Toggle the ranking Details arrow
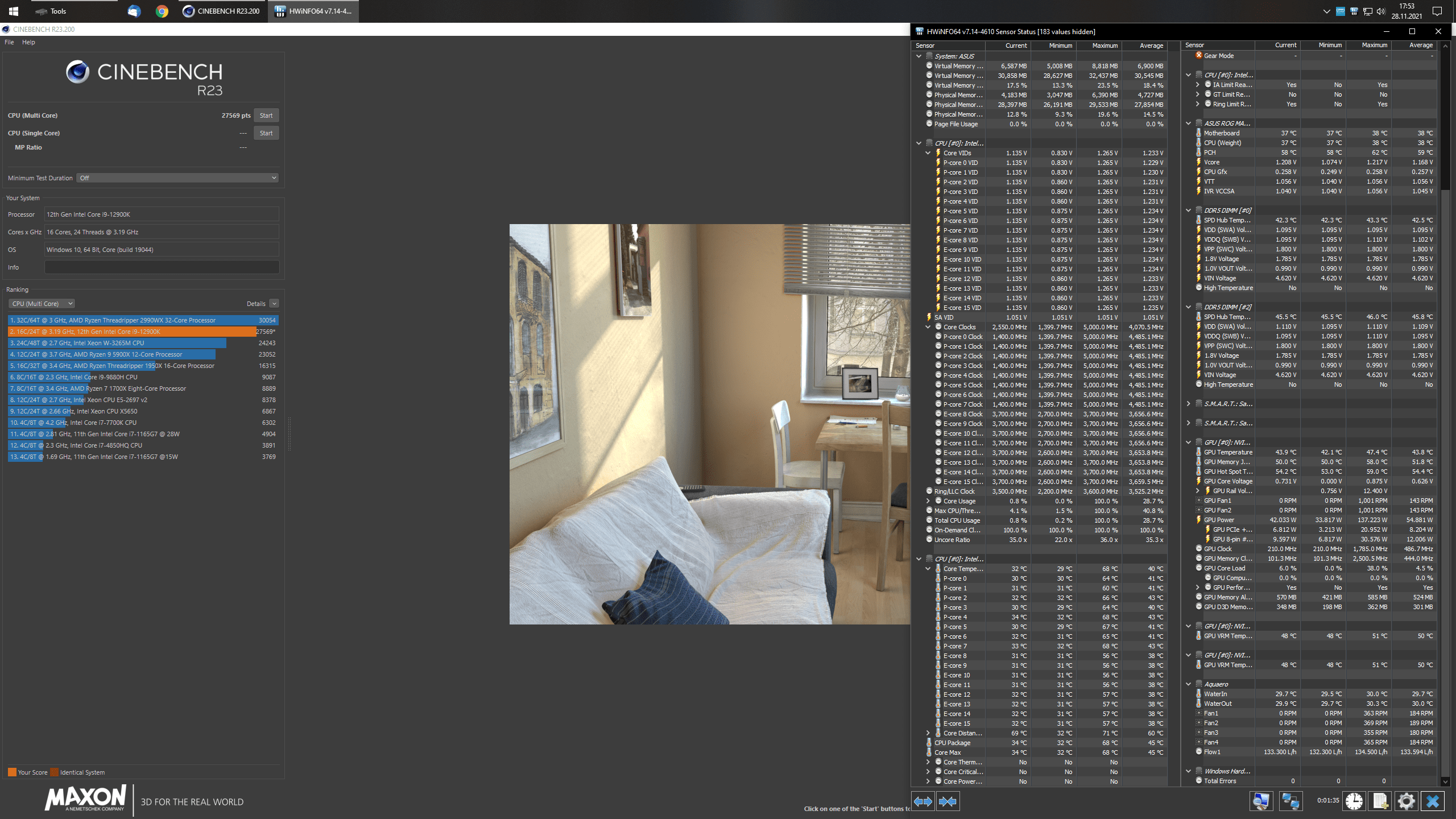 point(274,304)
